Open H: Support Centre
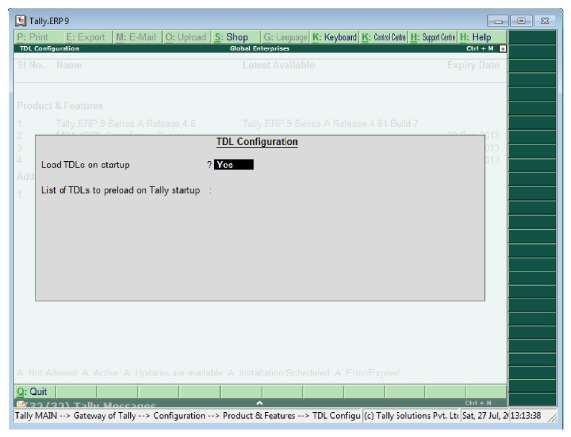 coord(433,37)
